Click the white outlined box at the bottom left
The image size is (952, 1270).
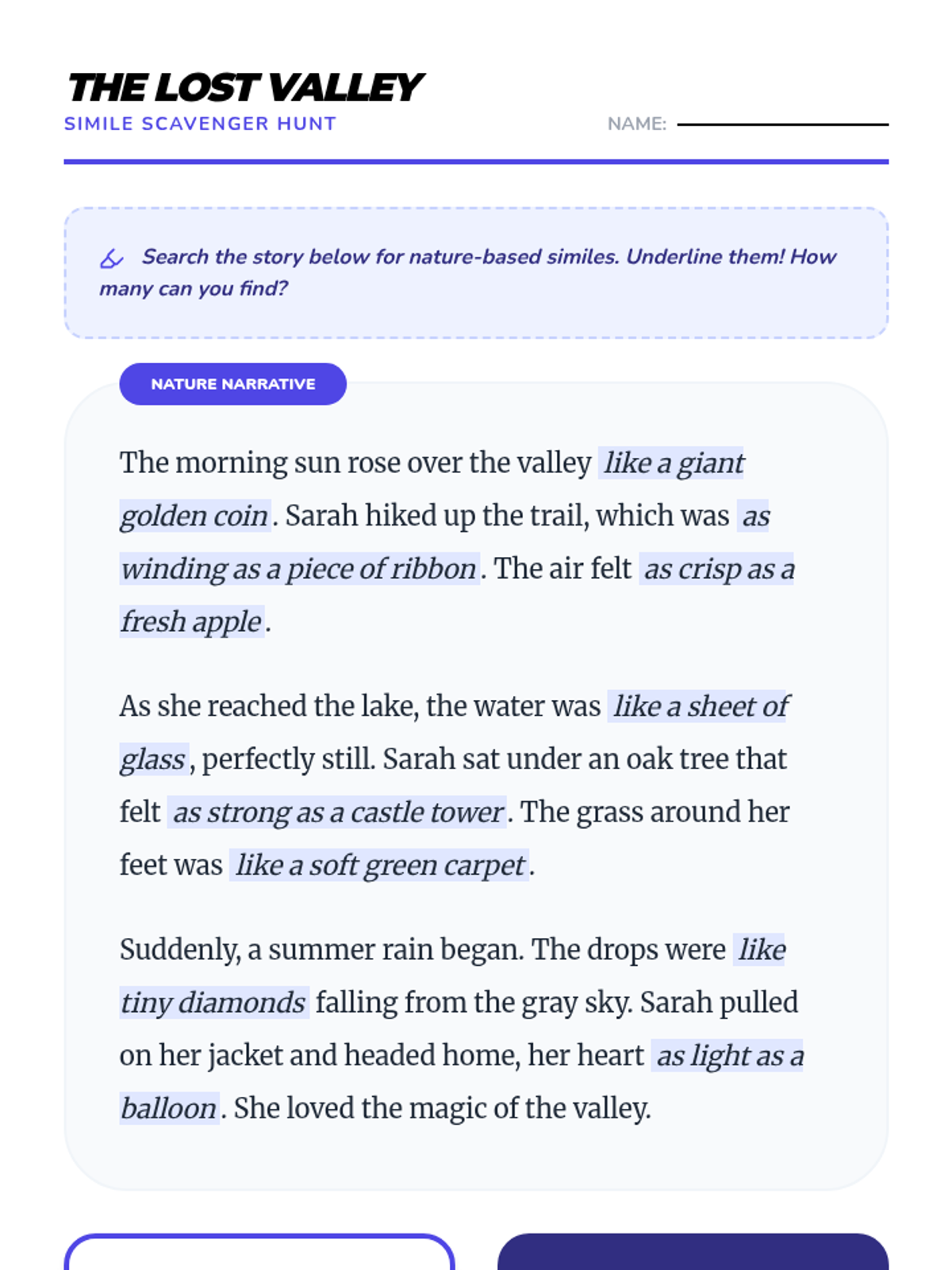click(x=259, y=1253)
